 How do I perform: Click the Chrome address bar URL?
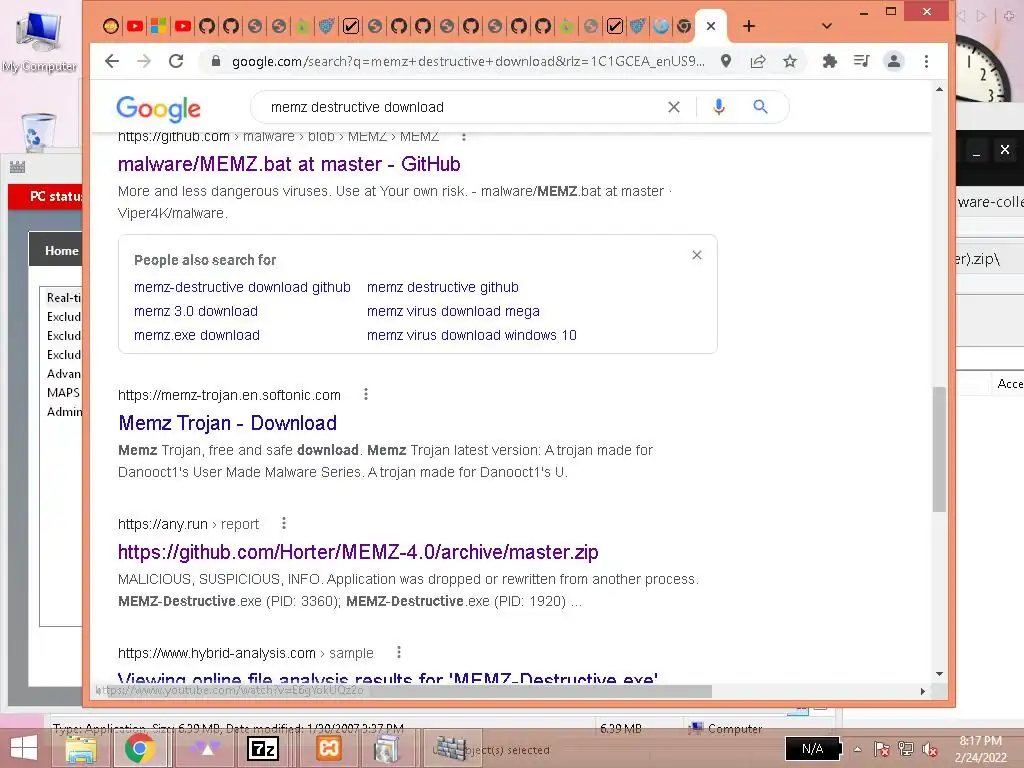(468, 61)
